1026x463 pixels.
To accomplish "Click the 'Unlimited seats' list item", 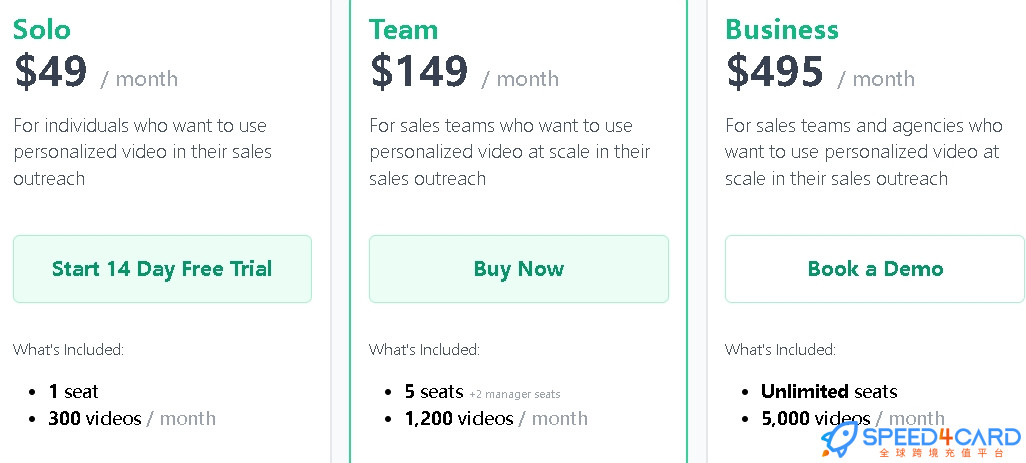I will tap(829, 392).
